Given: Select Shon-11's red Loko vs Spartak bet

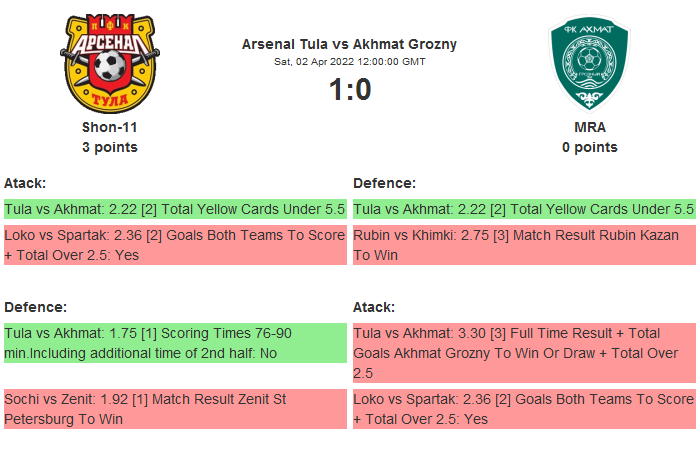Looking at the screenshot, I should [175, 245].
